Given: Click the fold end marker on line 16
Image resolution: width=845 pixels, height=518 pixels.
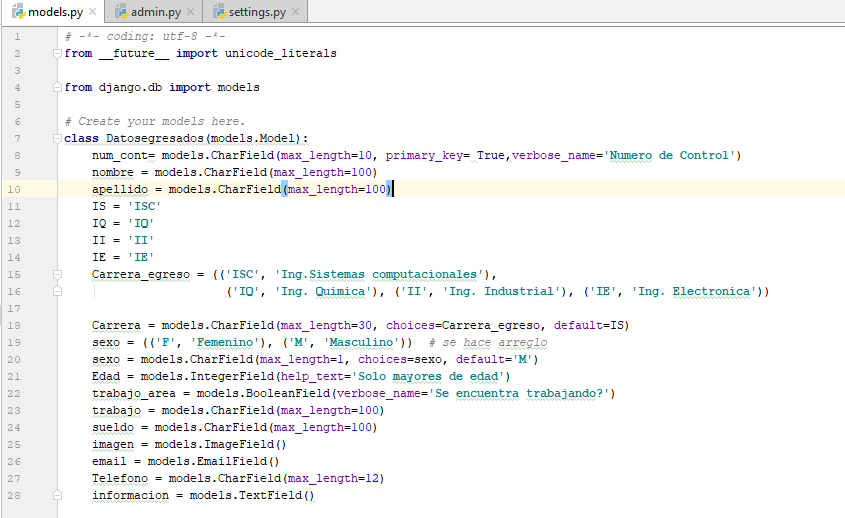Looking at the screenshot, I should click(57, 292).
